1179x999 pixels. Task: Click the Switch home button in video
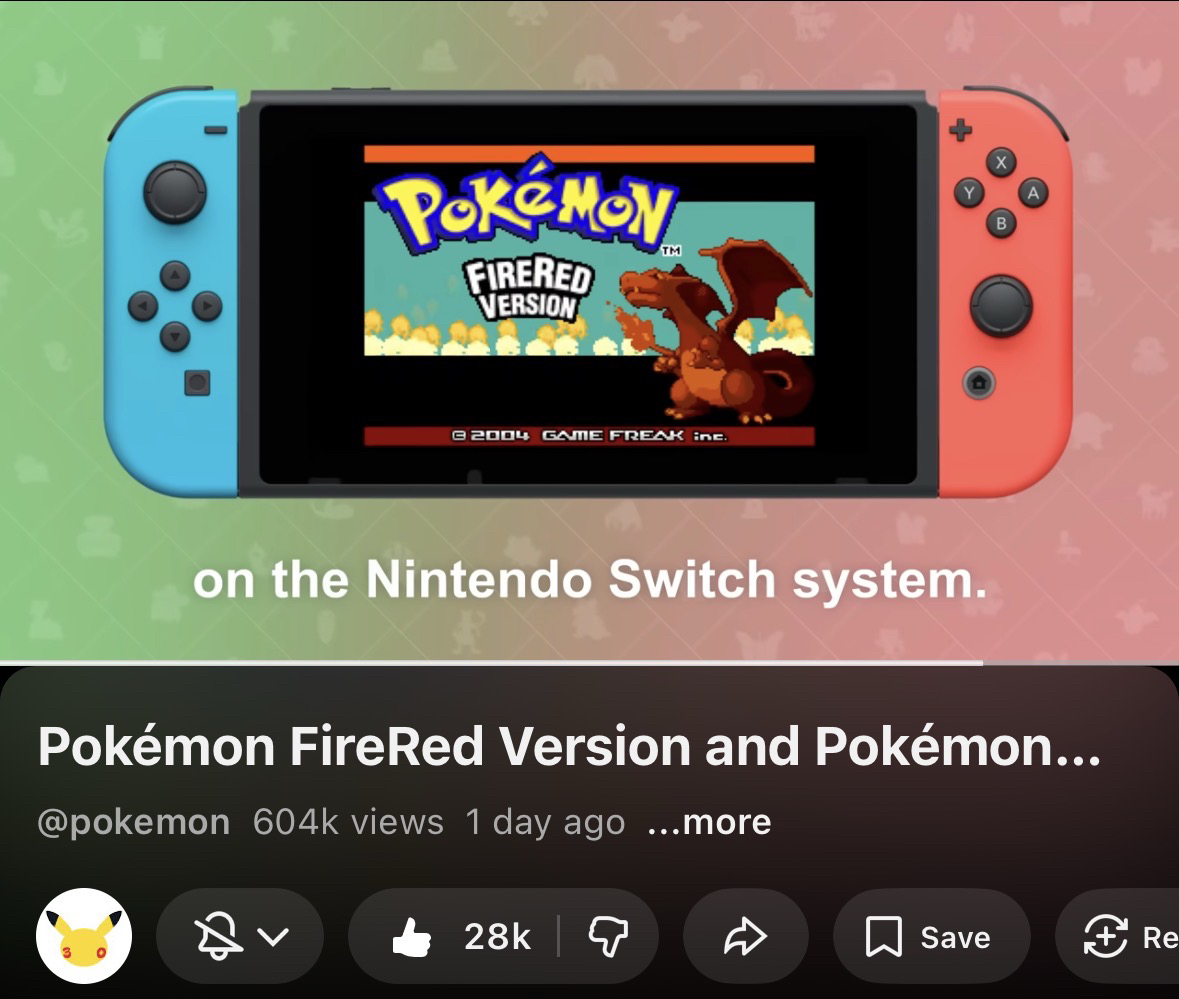pos(978,383)
